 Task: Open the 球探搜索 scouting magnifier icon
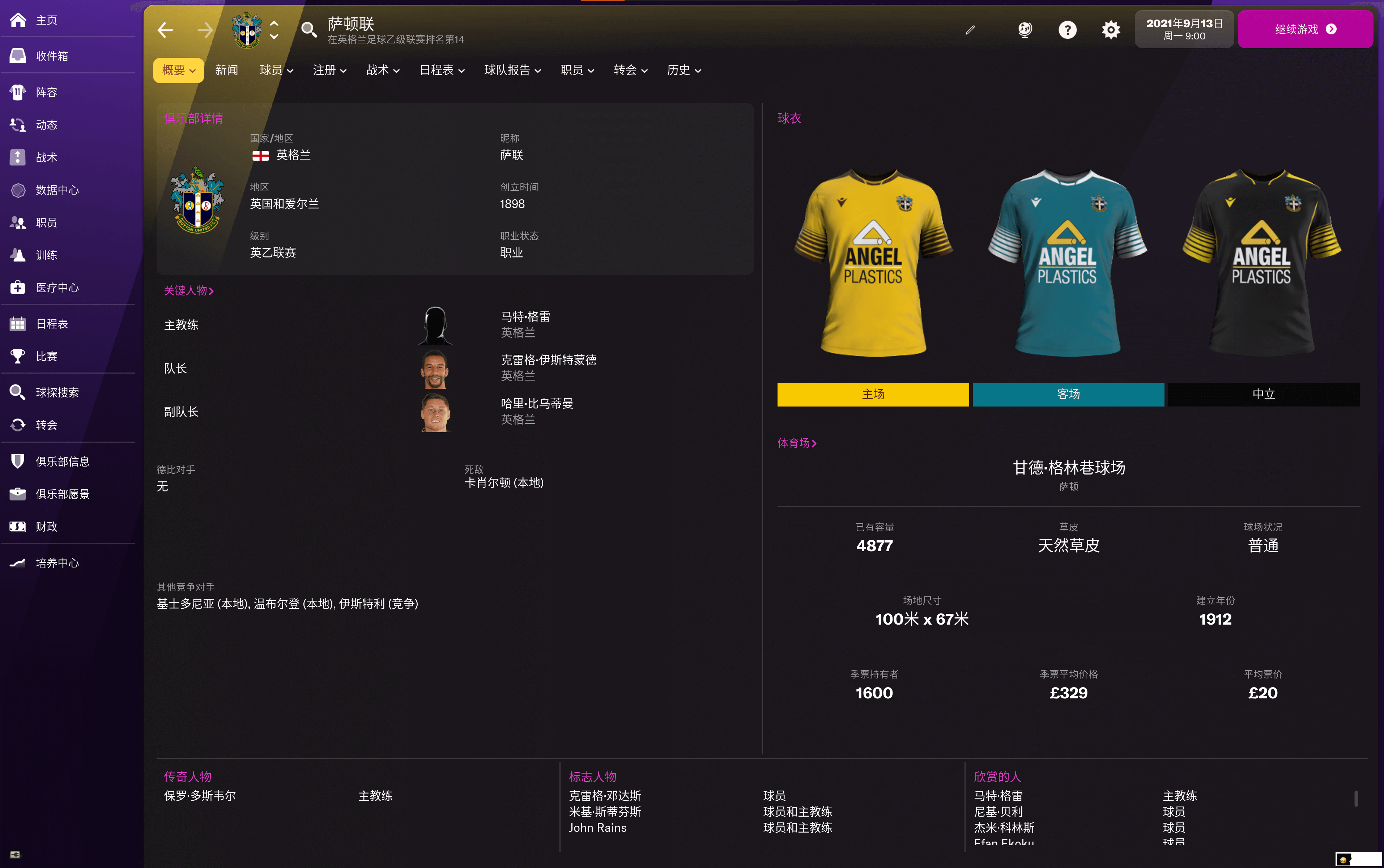[18, 393]
